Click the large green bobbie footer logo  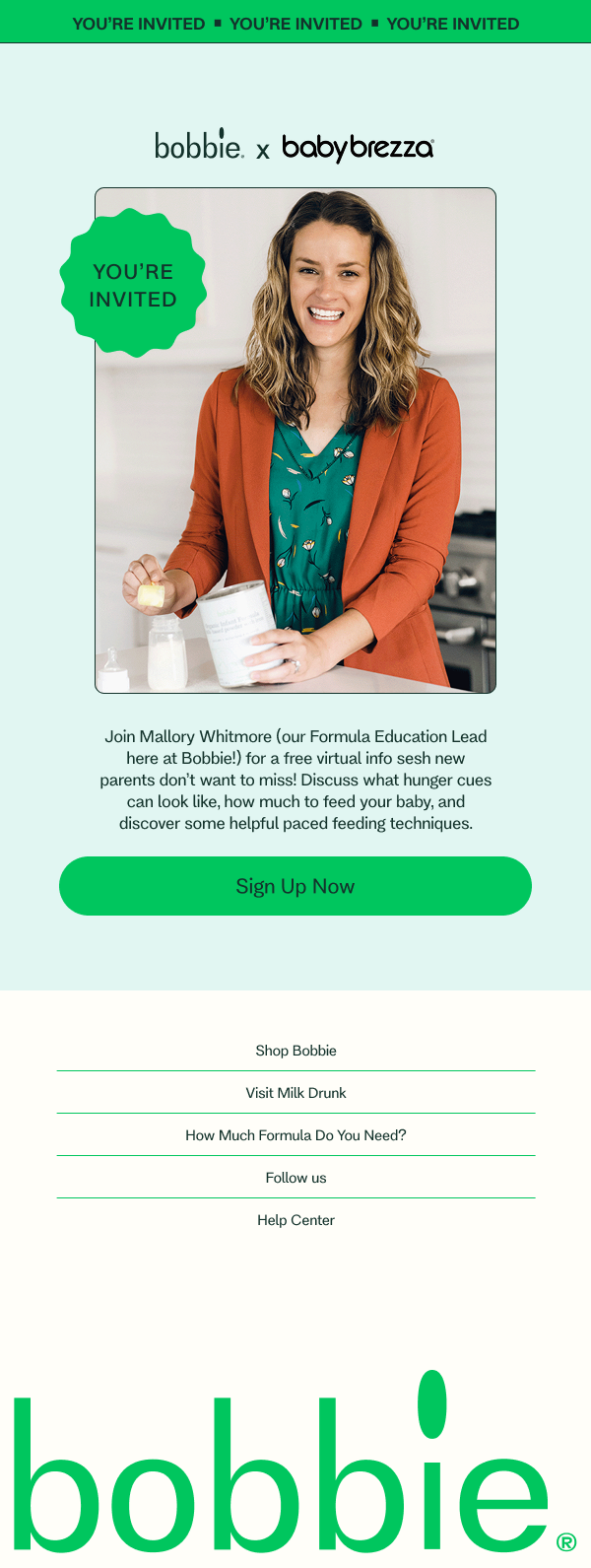coord(282,1463)
